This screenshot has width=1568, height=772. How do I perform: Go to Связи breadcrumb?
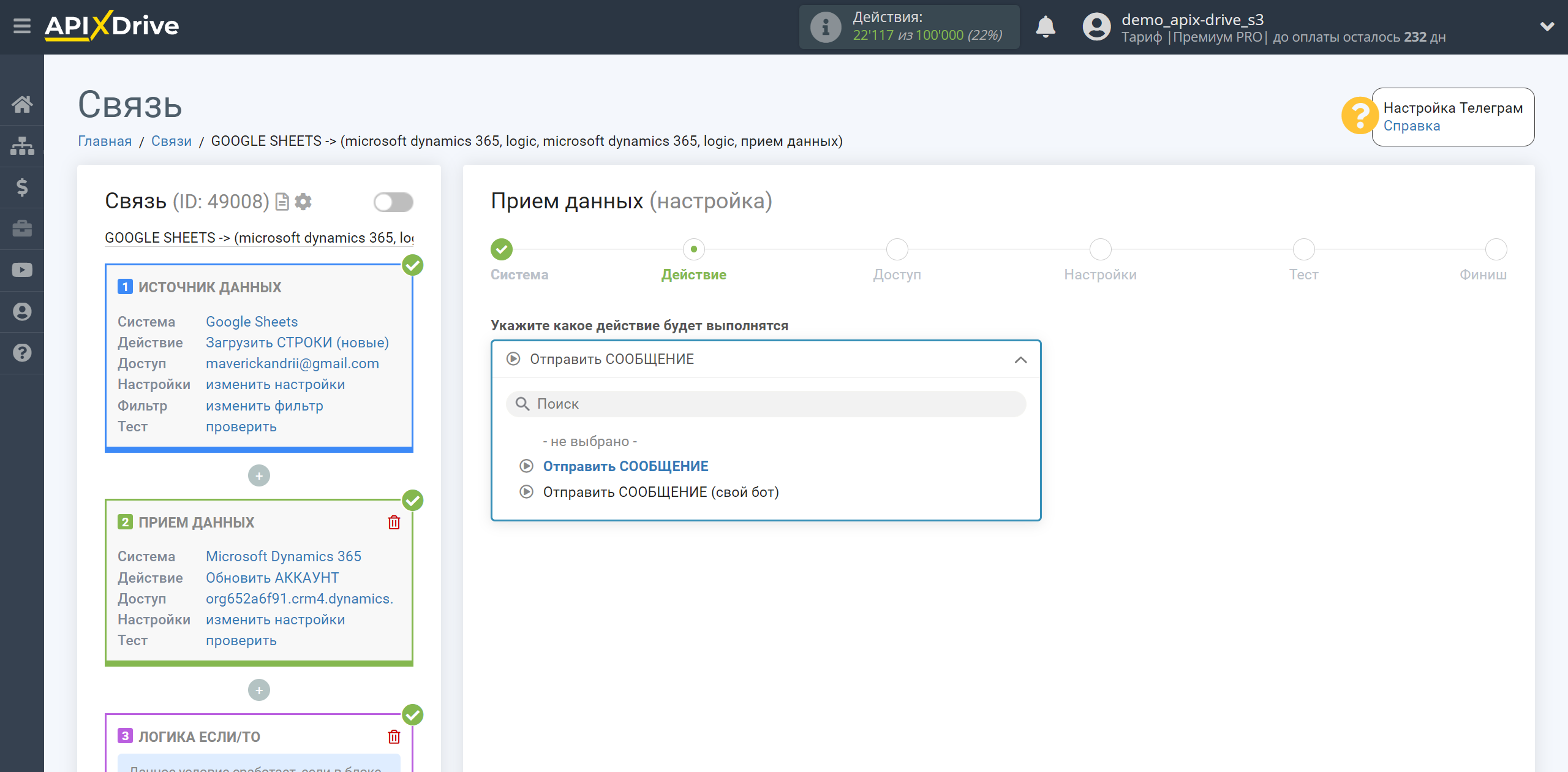tap(171, 141)
